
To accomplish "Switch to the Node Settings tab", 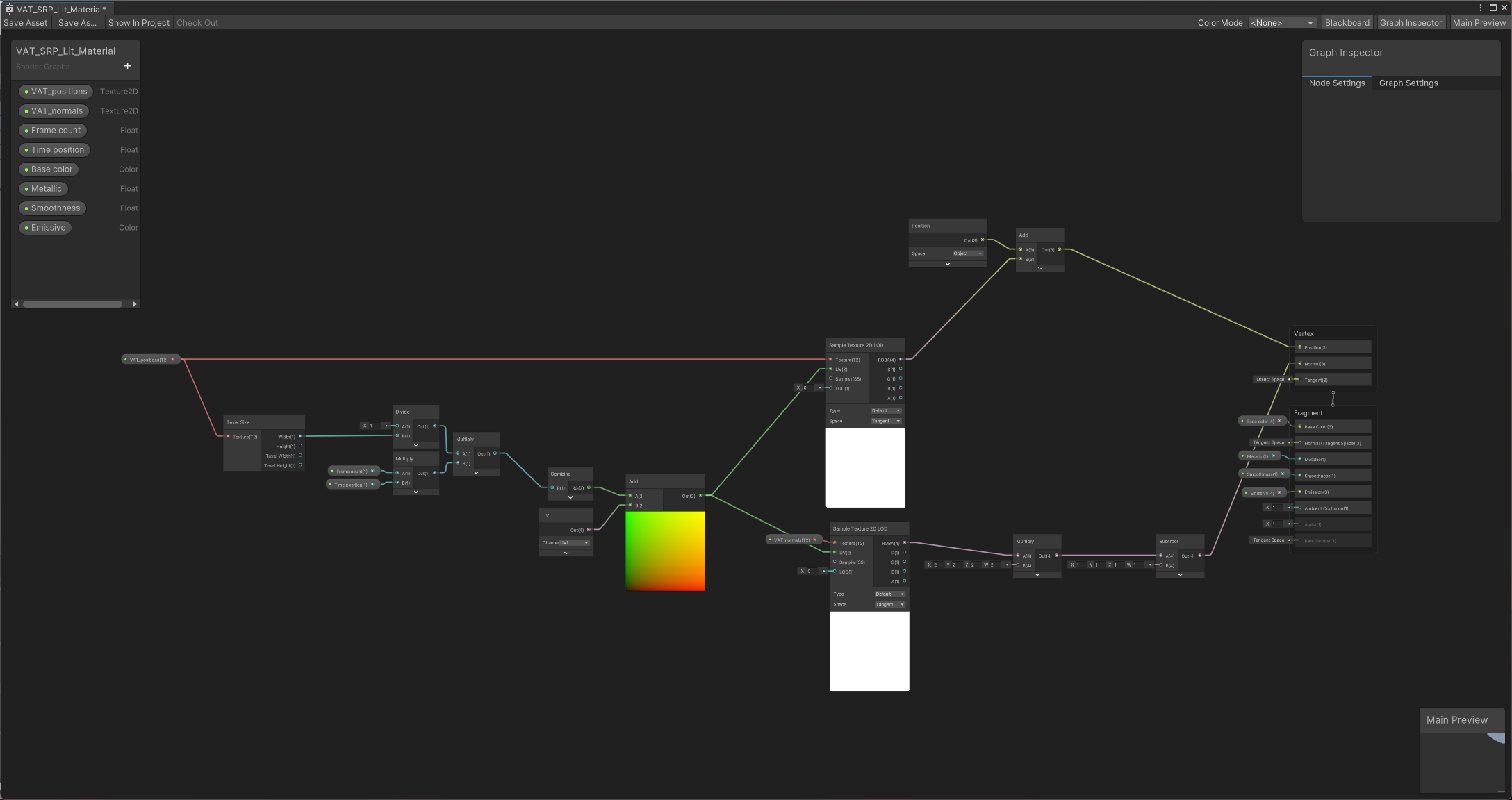I will click(x=1337, y=83).
